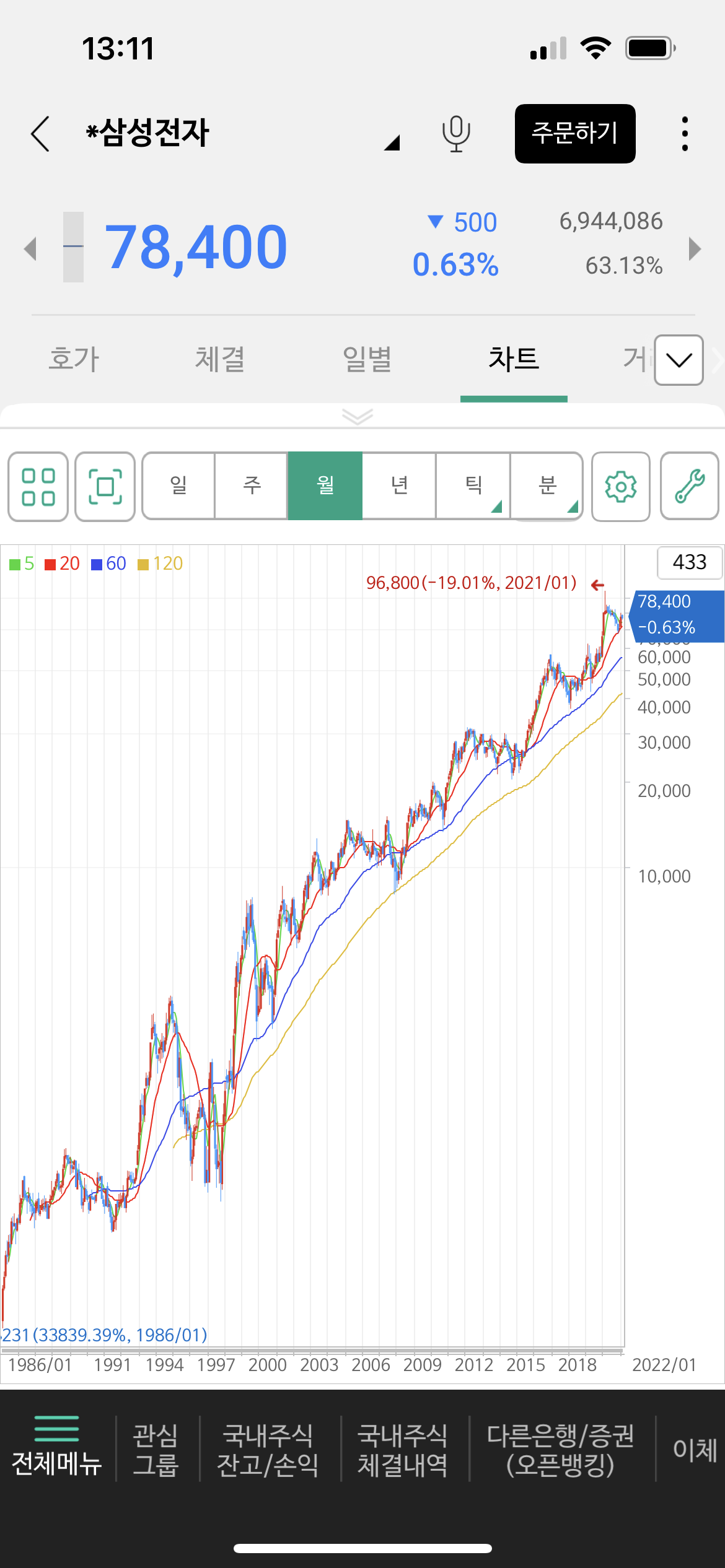
Task: Open the three-dot more options menu
Action: (x=685, y=134)
